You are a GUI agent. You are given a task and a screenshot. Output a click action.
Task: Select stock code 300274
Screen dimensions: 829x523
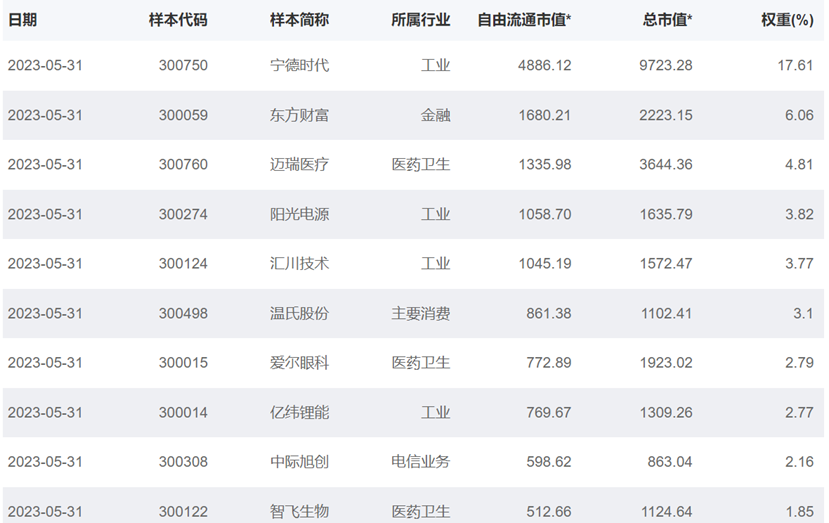click(183, 214)
